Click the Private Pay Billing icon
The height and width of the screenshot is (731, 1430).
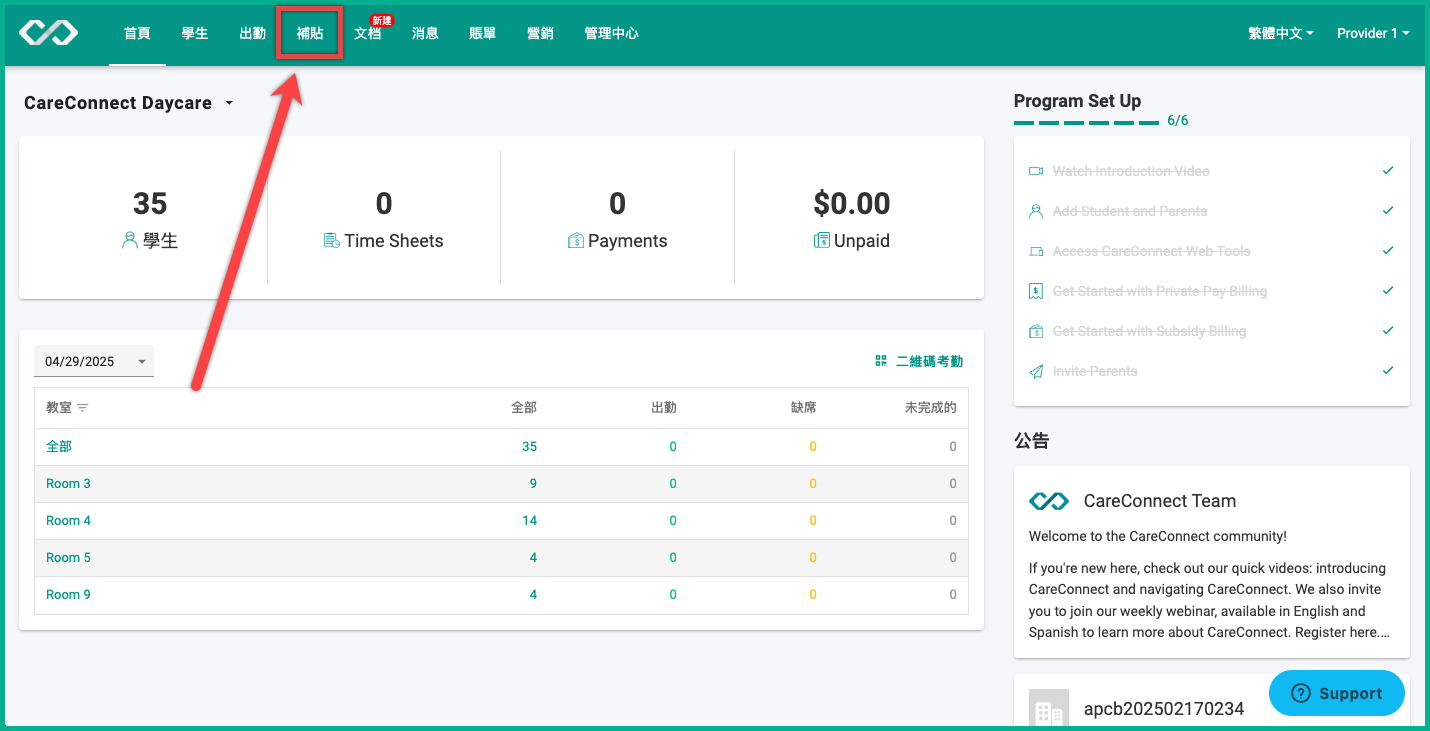tap(1036, 291)
